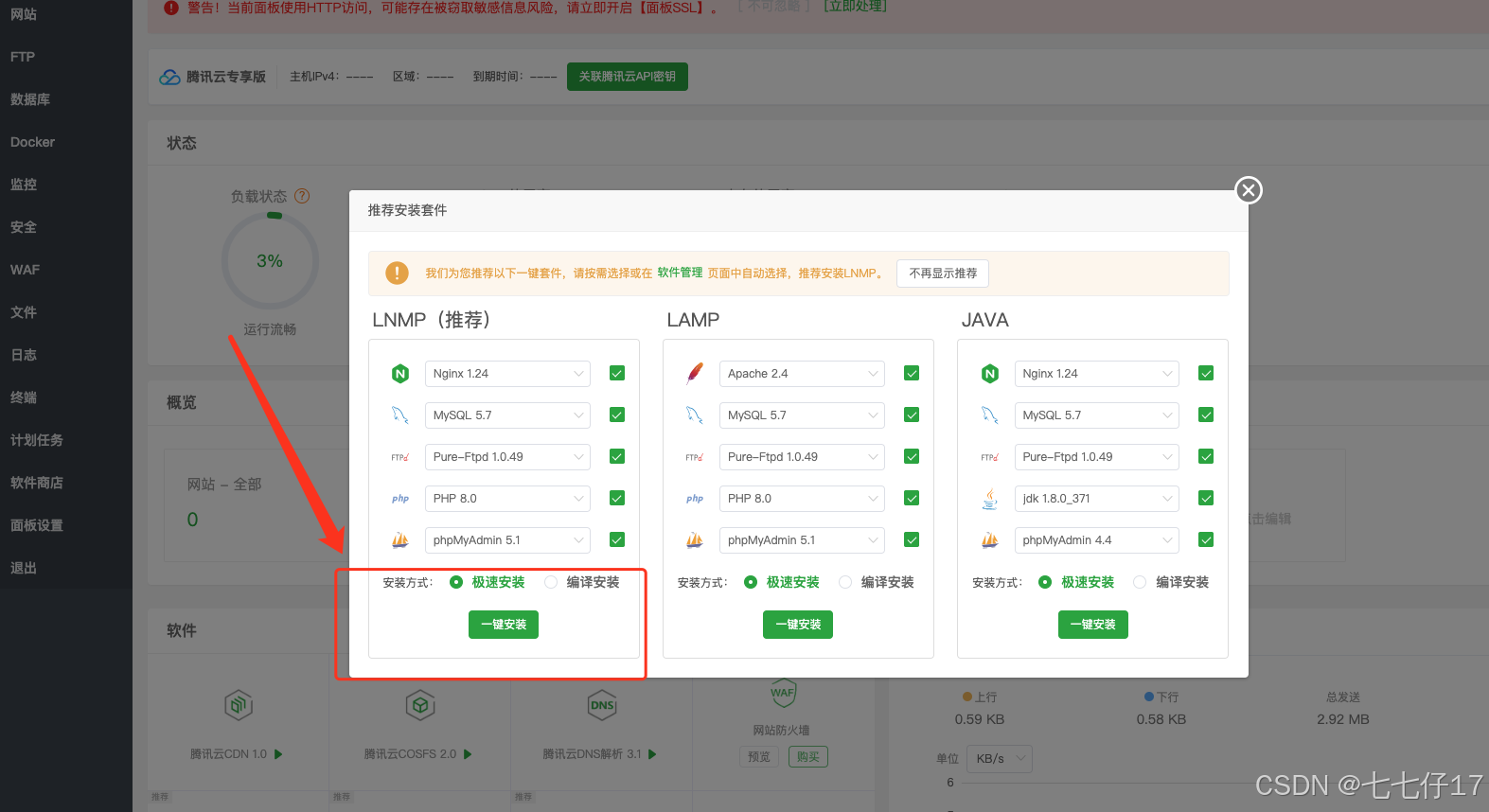The image size is (1489, 812).
Task: Click 一键安装 button in the LNMP panel
Action: coord(504,625)
